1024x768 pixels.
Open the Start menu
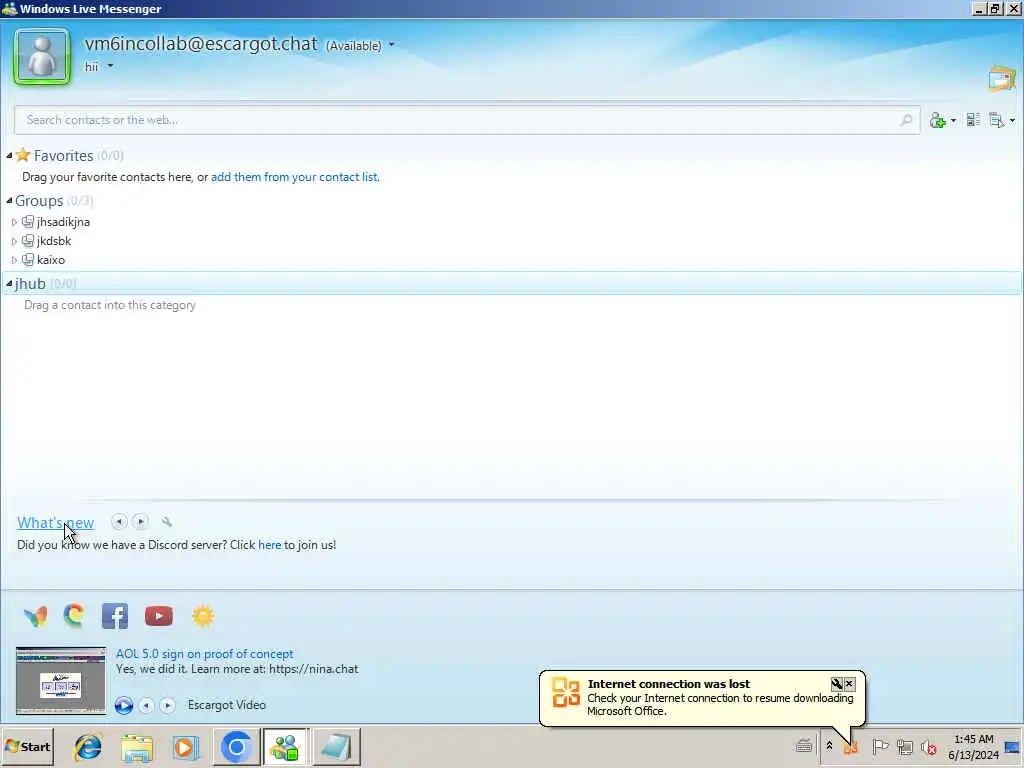[27, 746]
